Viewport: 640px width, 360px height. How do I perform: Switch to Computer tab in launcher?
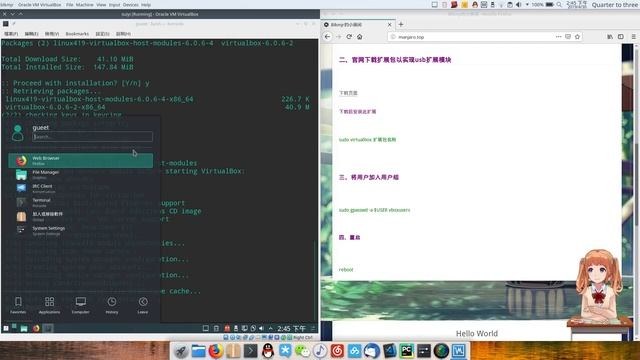(80, 305)
